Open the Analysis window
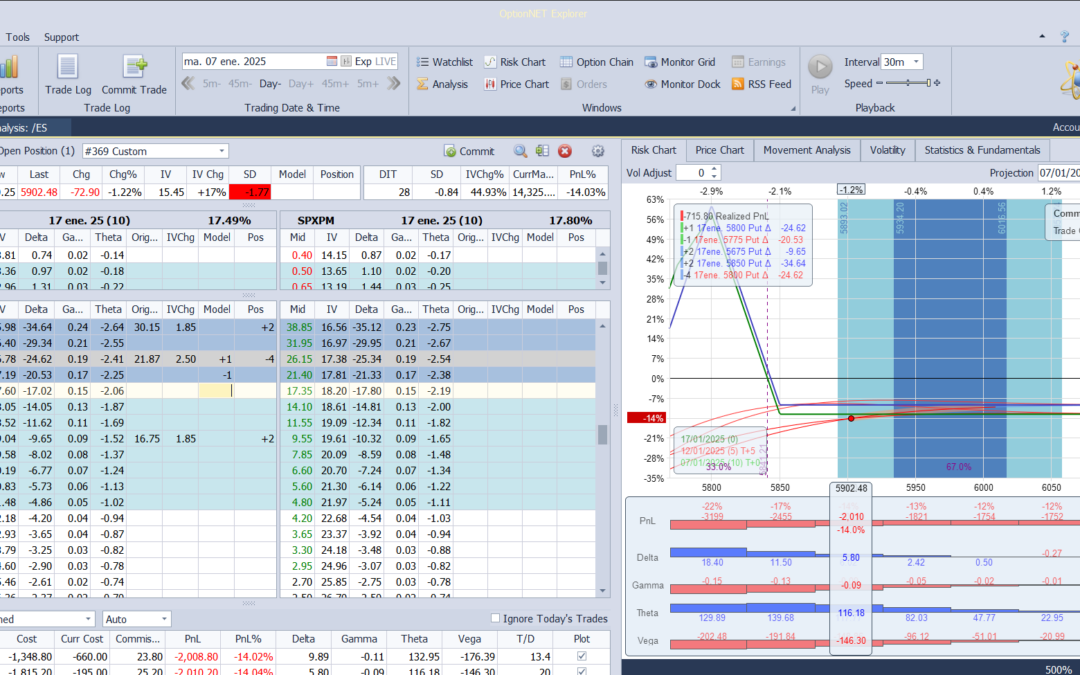This screenshot has height=675, width=1080. [x=442, y=84]
